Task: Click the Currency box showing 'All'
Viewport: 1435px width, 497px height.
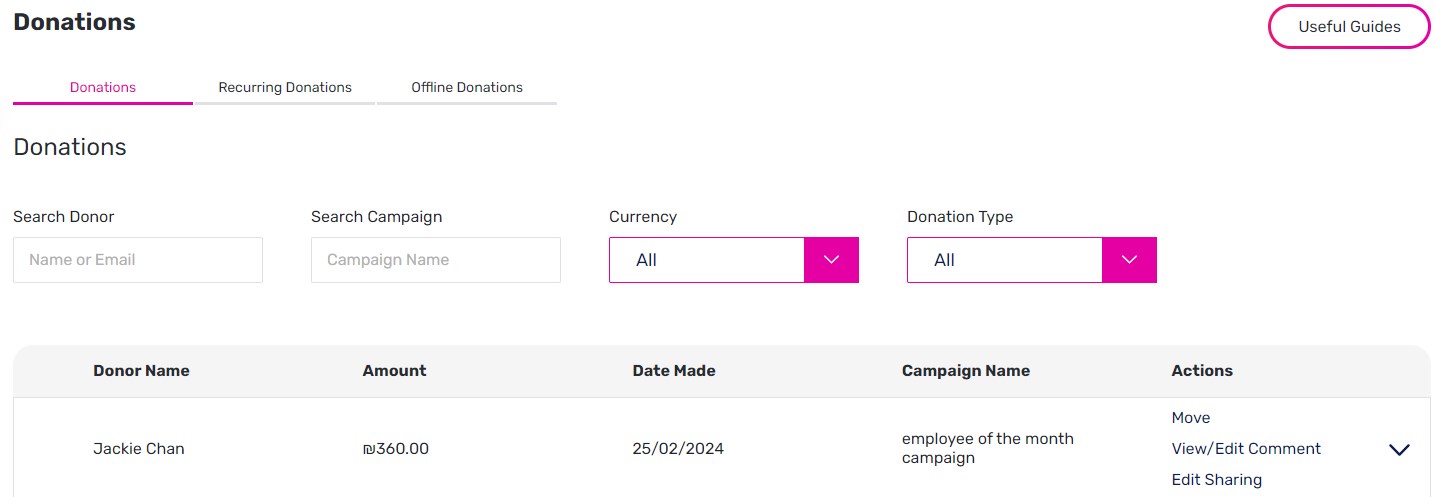Action: (x=707, y=260)
